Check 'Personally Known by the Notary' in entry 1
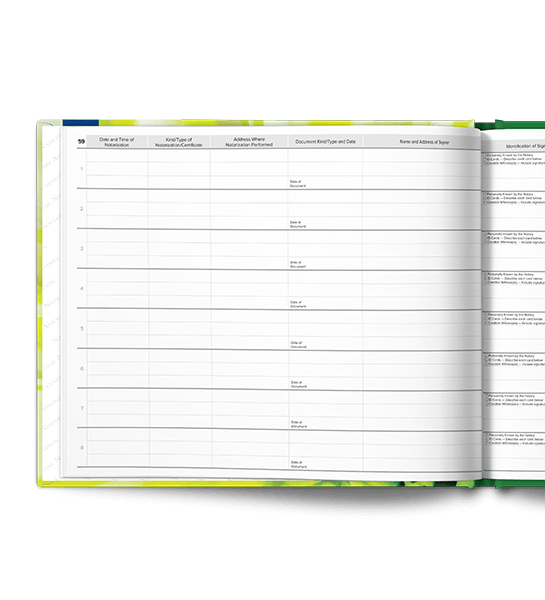Screen dimensions: 545x600 [x=485, y=155]
